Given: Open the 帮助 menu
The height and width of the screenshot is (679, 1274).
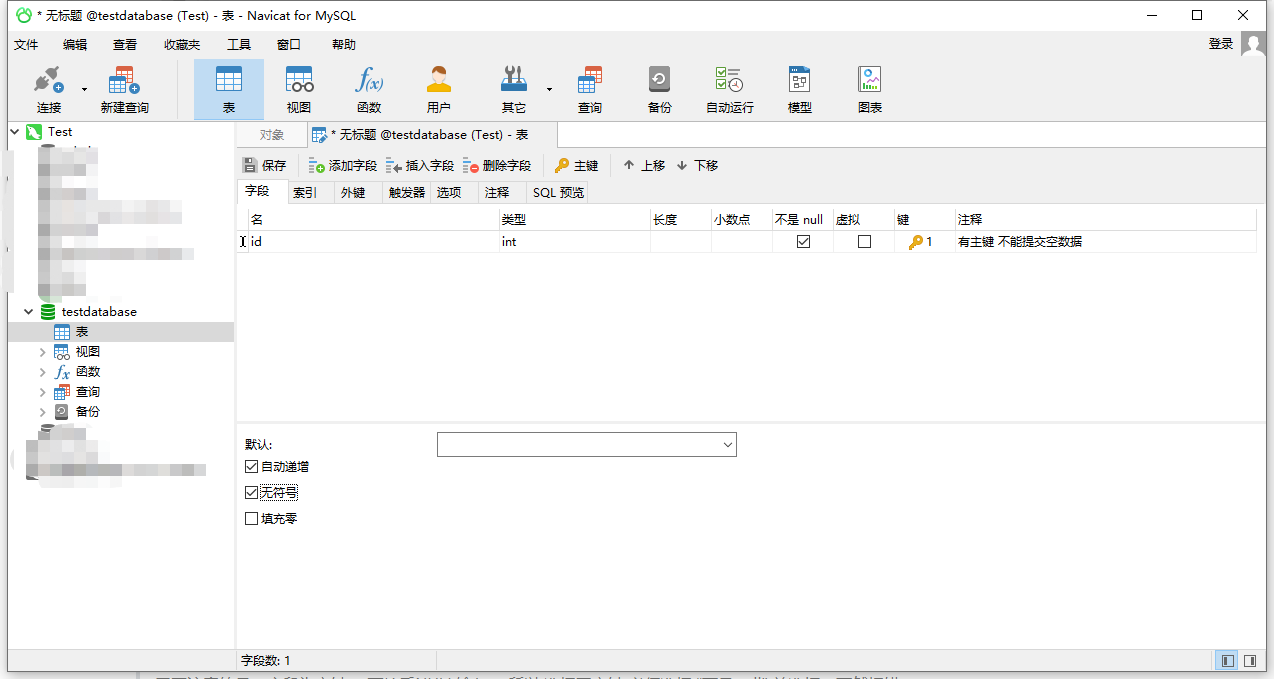Looking at the screenshot, I should 344,45.
